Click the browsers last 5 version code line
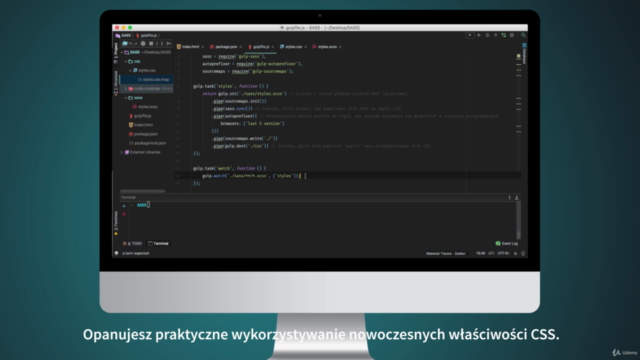 pos(252,124)
